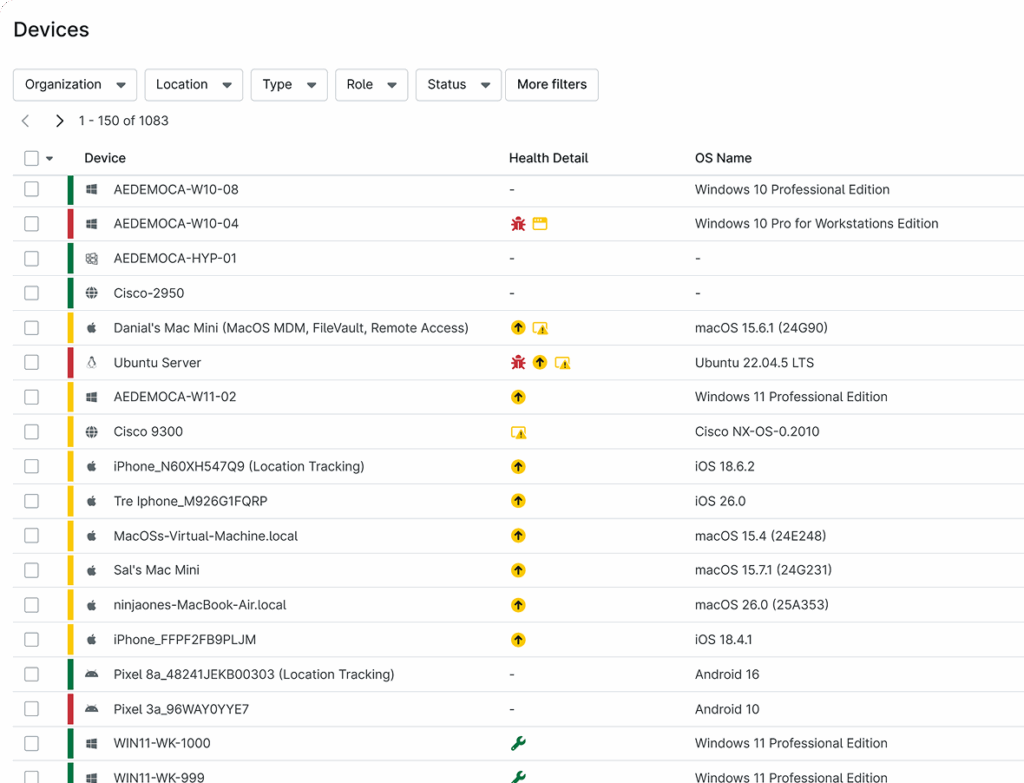The image size is (1024, 783).
Task: Click the warning icon next to Cisco 9300
Action: pyautogui.click(x=519, y=432)
